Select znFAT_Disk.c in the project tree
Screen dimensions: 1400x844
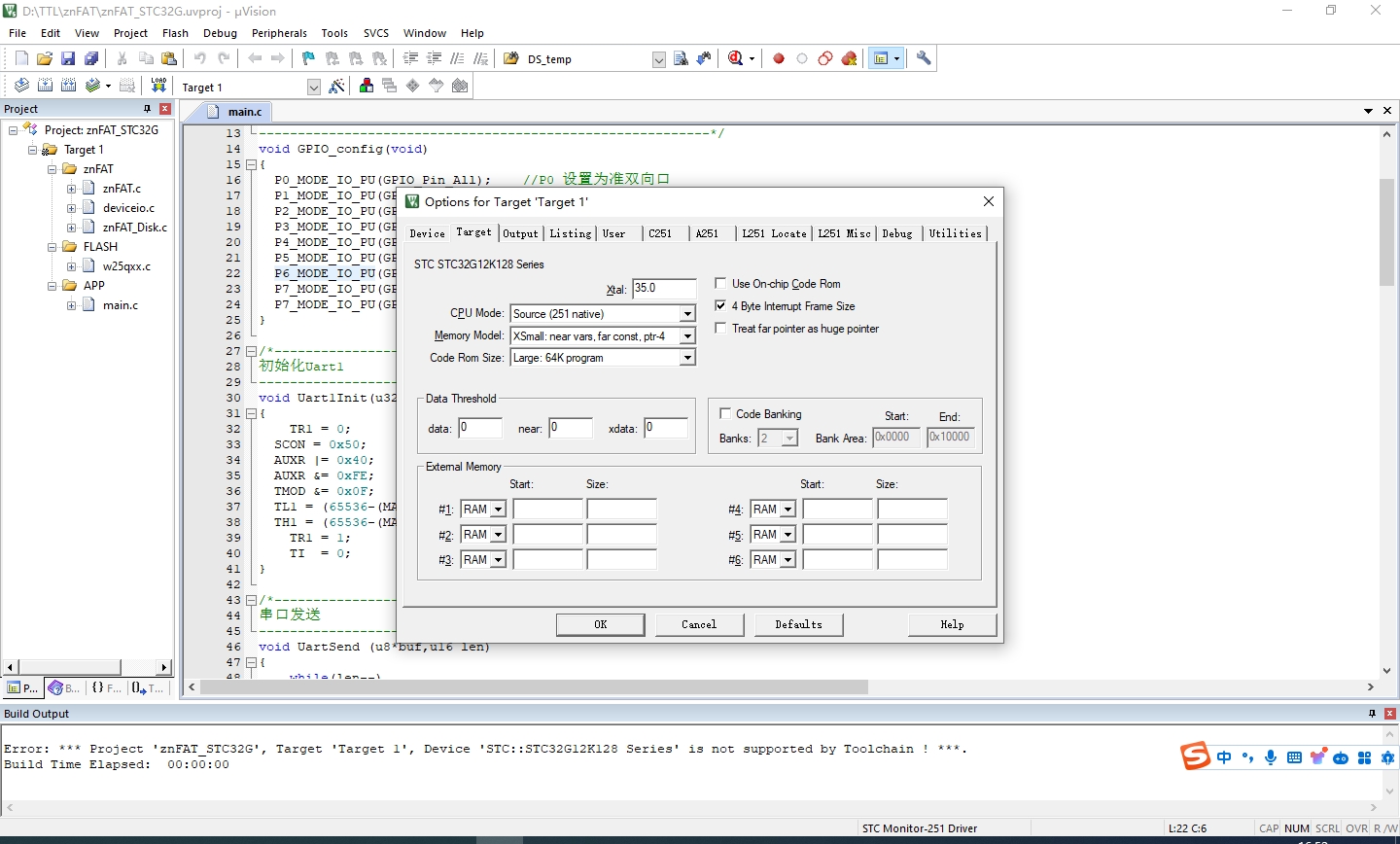pyautogui.click(x=134, y=228)
